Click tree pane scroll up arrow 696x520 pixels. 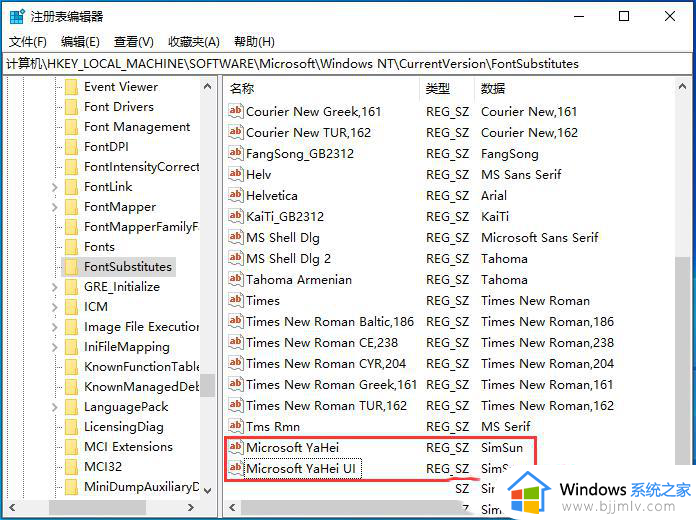(207, 87)
